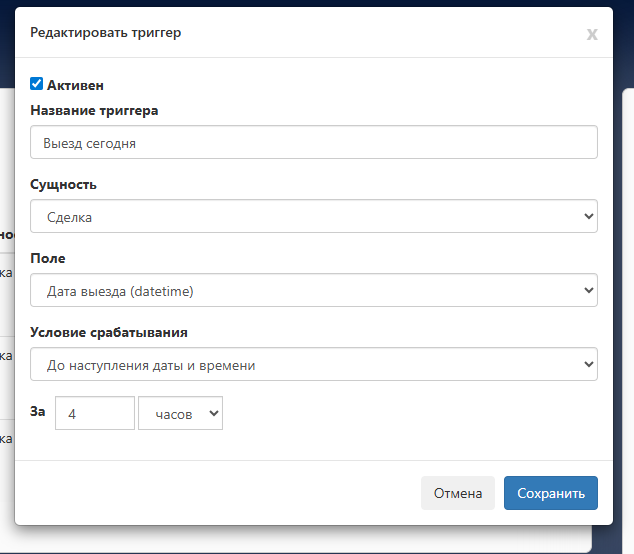Uncheck the Активен checkbox
This screenshot has height=554, width=634.
point(37,84)
